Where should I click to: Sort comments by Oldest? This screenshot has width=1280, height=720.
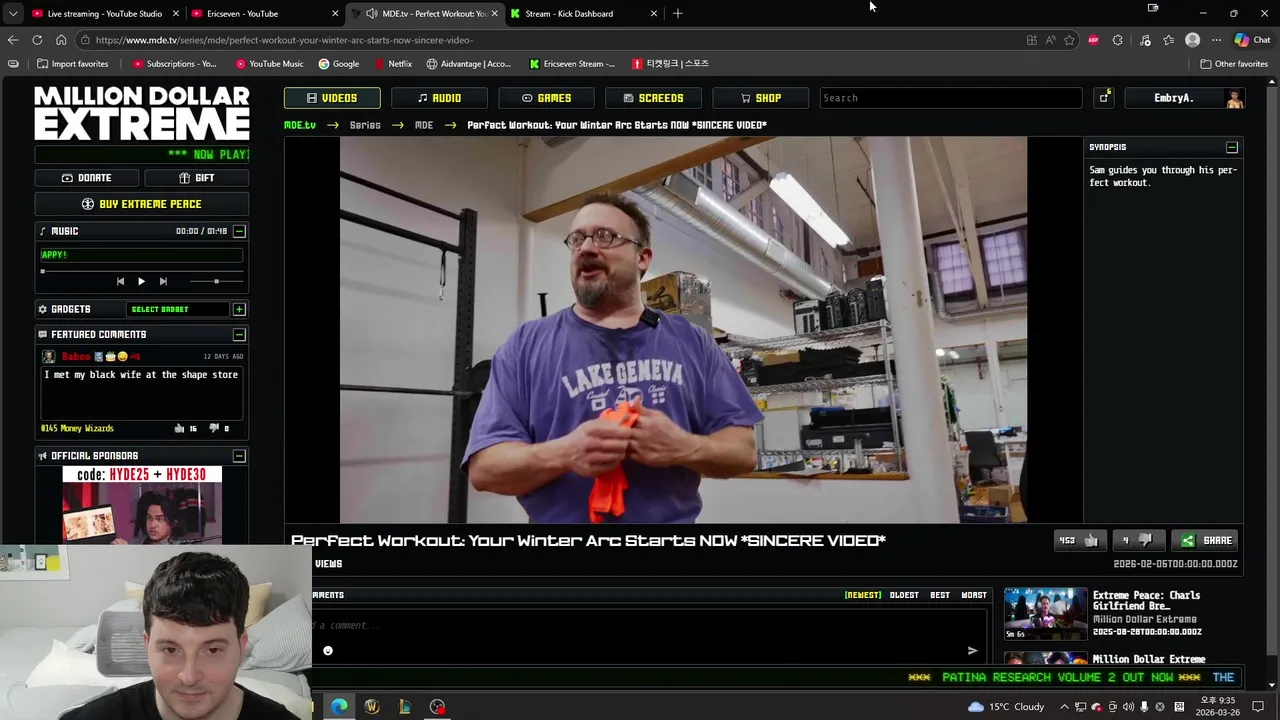pyautogui.click(x=904, y=595)
